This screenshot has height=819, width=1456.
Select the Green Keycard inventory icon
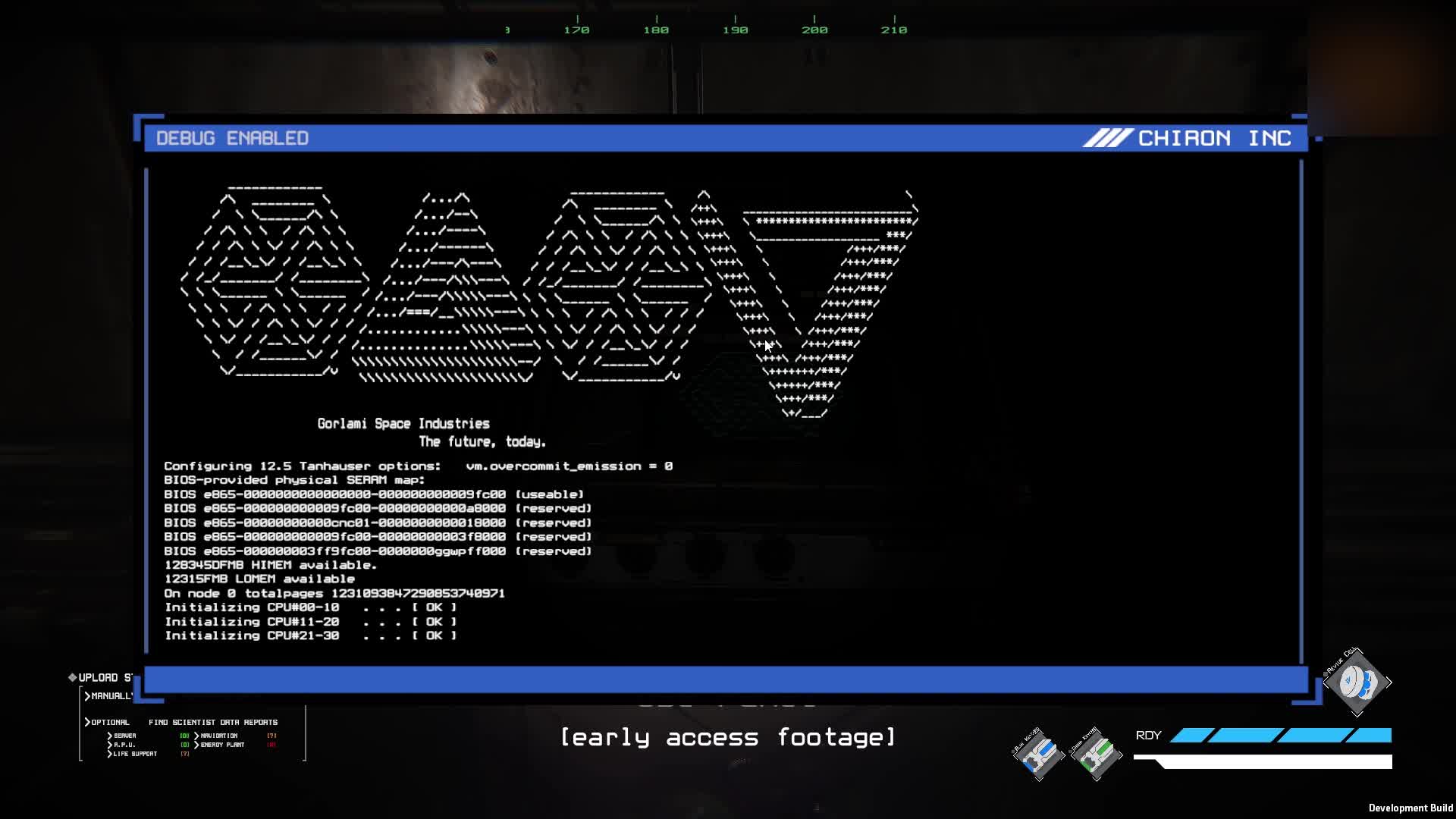point(1096,755)
